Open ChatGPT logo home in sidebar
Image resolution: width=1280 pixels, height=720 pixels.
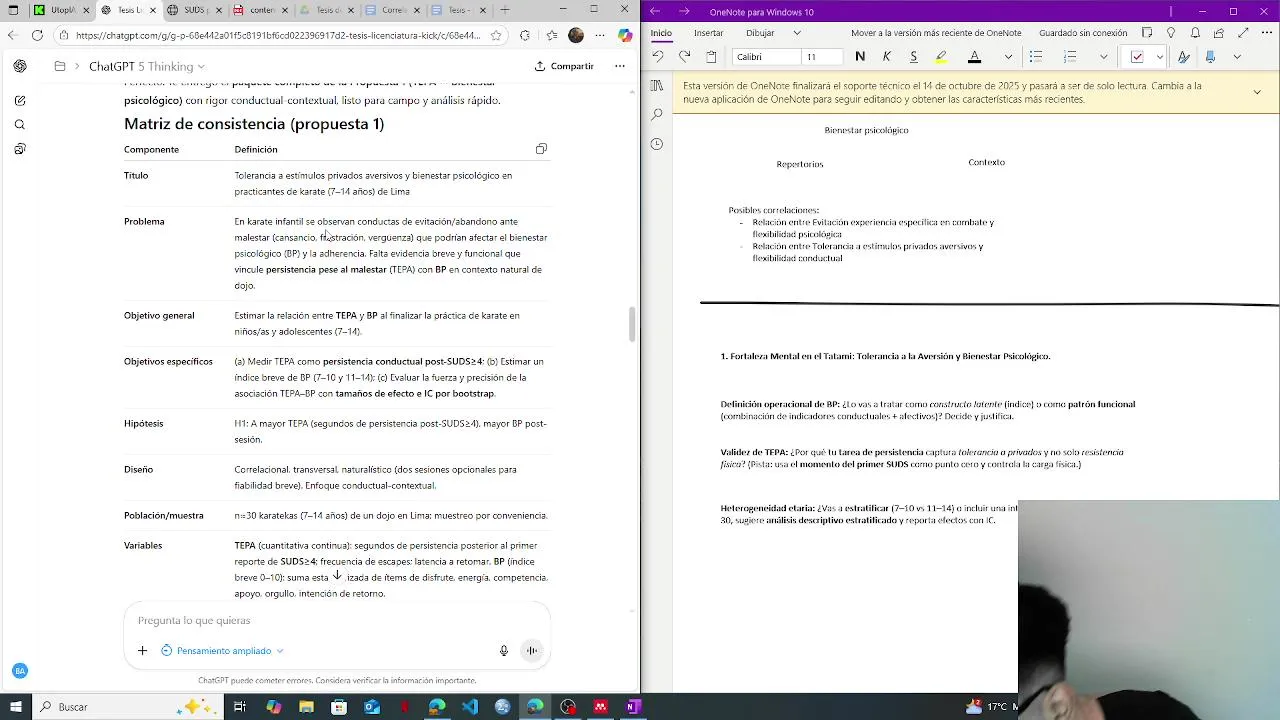(20, 66)
